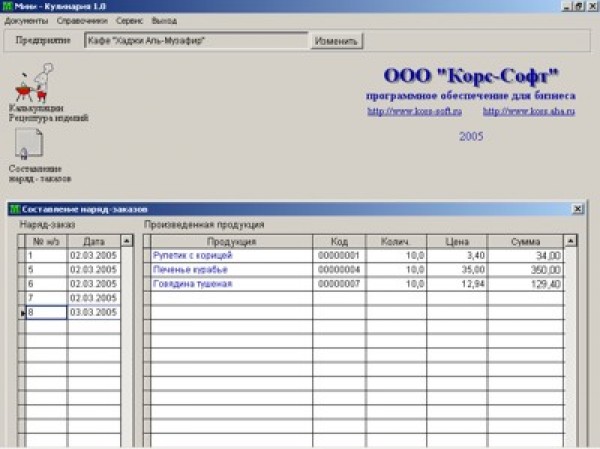The image size is (600, 449).
Task: Click code 00000004 cell
Action: (x=339, y=270)
